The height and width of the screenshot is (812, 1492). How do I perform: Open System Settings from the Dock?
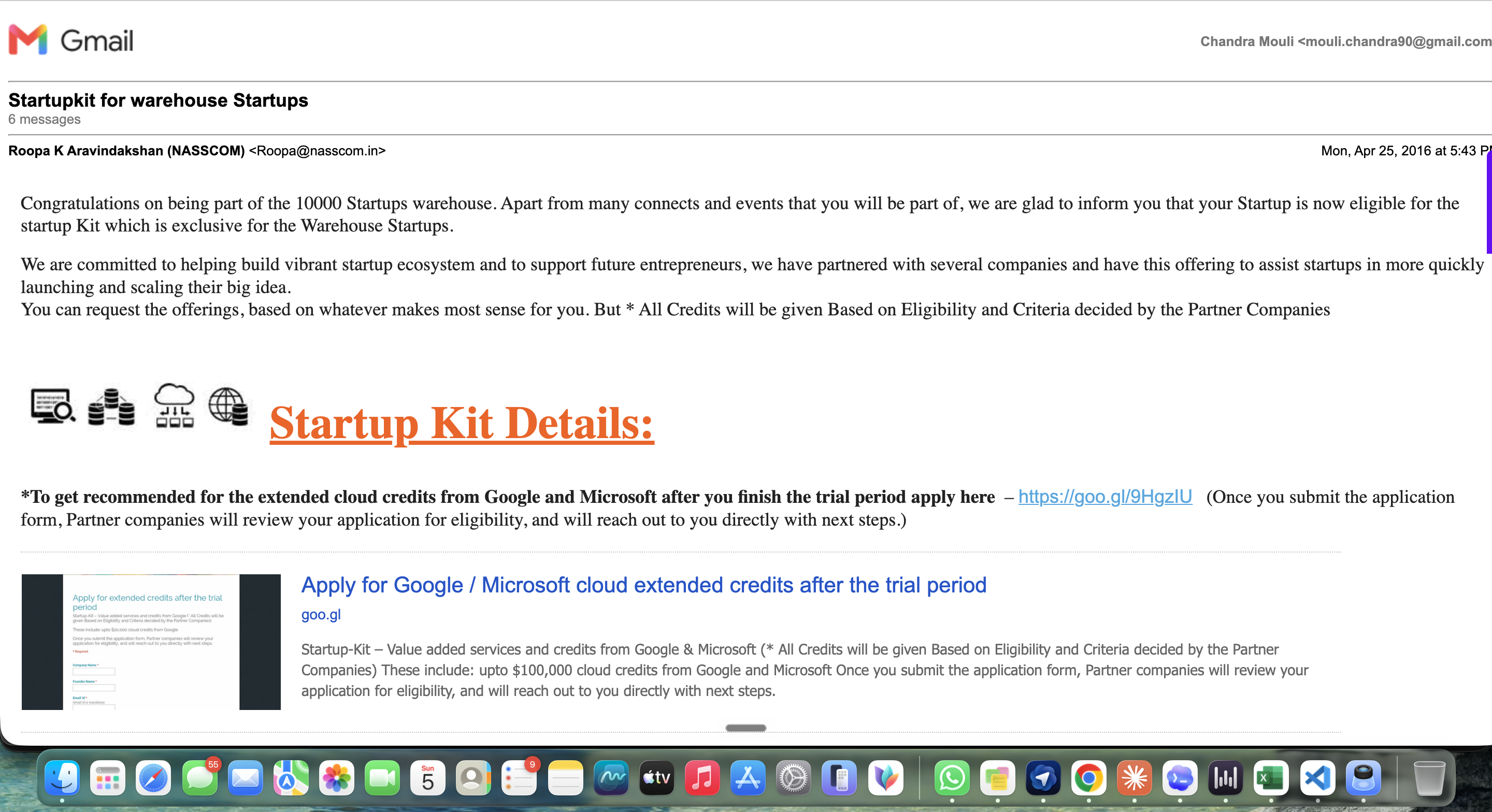(794, 778)
